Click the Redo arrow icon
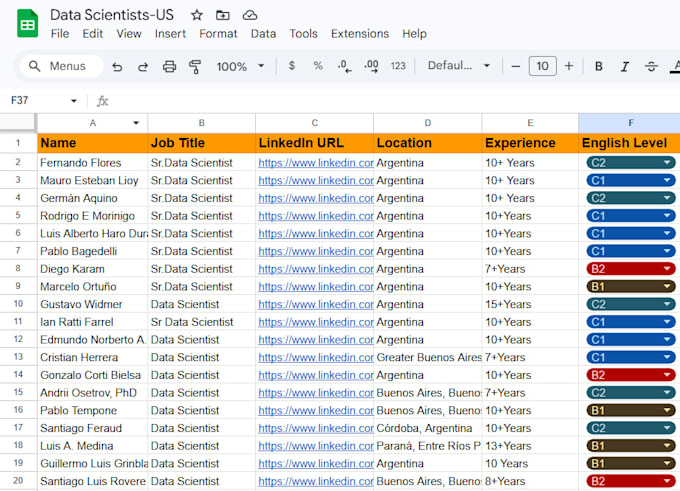Image resolution: width=680 pixels, height=491 pixels. 143,67
